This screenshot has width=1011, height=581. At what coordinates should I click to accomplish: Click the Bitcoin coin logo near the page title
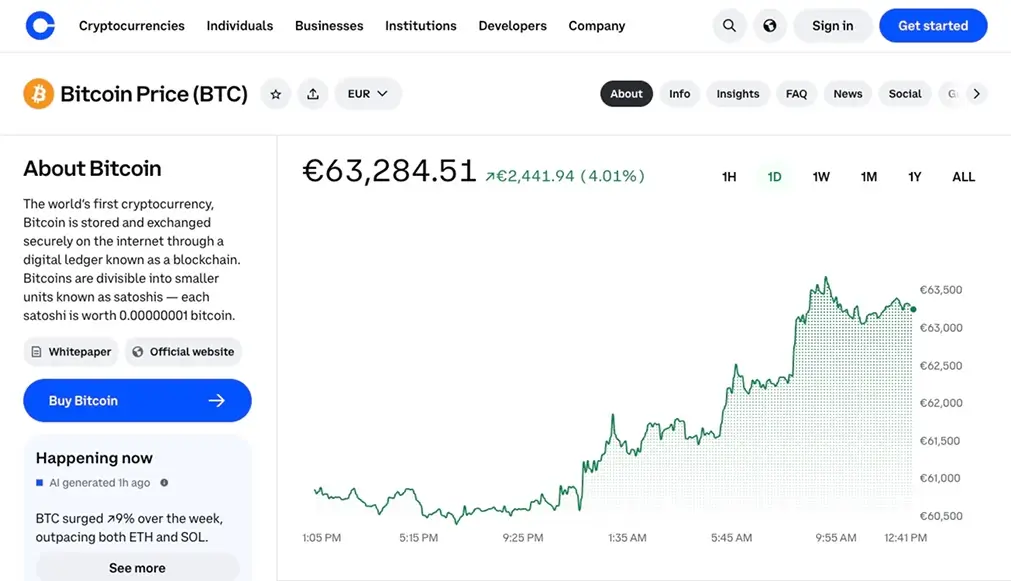(38, 93)
